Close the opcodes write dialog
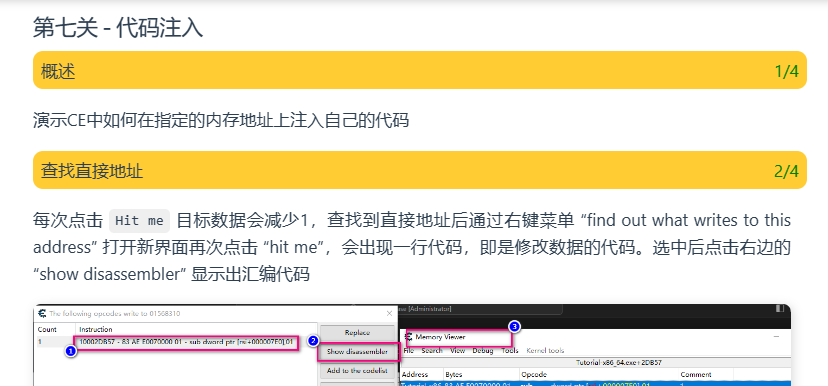The image size is (828, 386). point(390,313)
